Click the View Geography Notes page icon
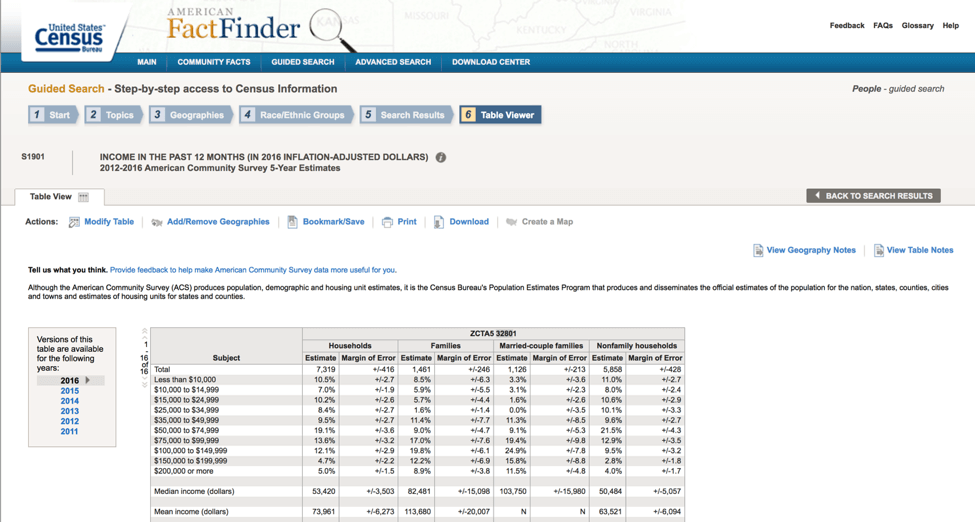The height and width of the screenshot is (522, 975). [x=758, y=250]
